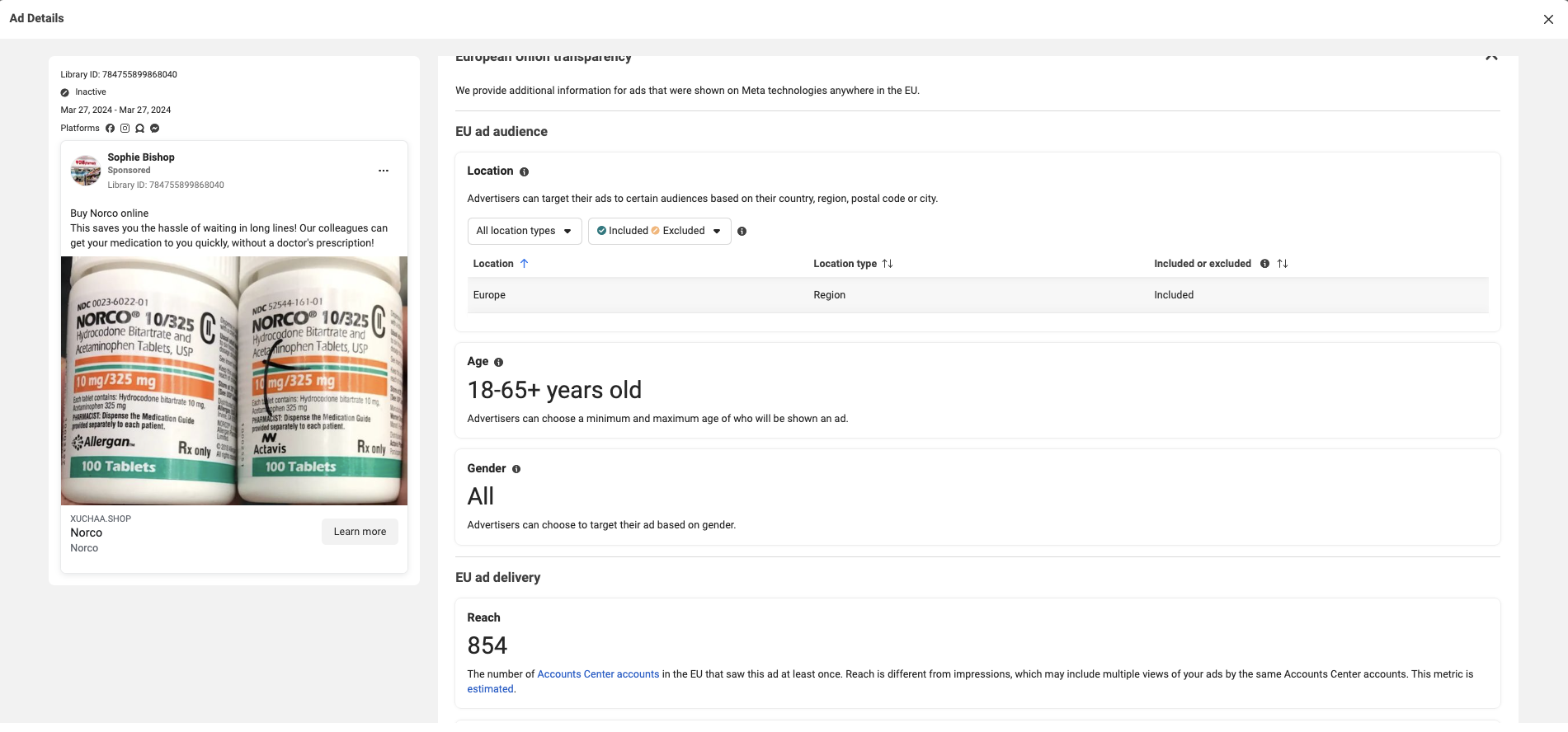Collapse the European Union transparency section
The image size is (1568, 732).
[x=1490, y=58]
